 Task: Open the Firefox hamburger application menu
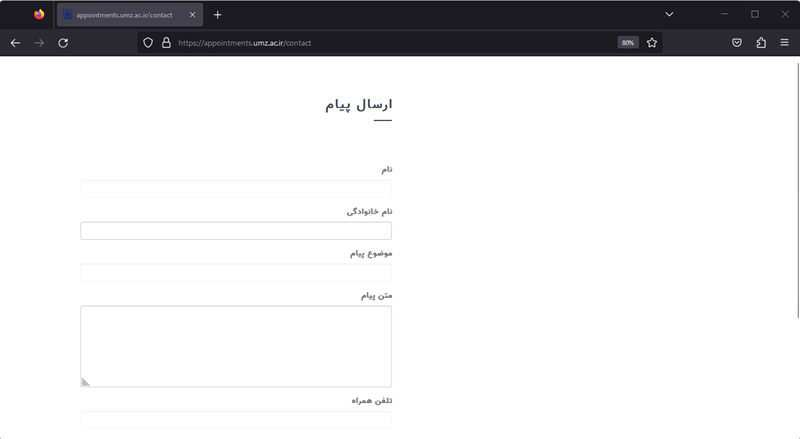point(785,43)
